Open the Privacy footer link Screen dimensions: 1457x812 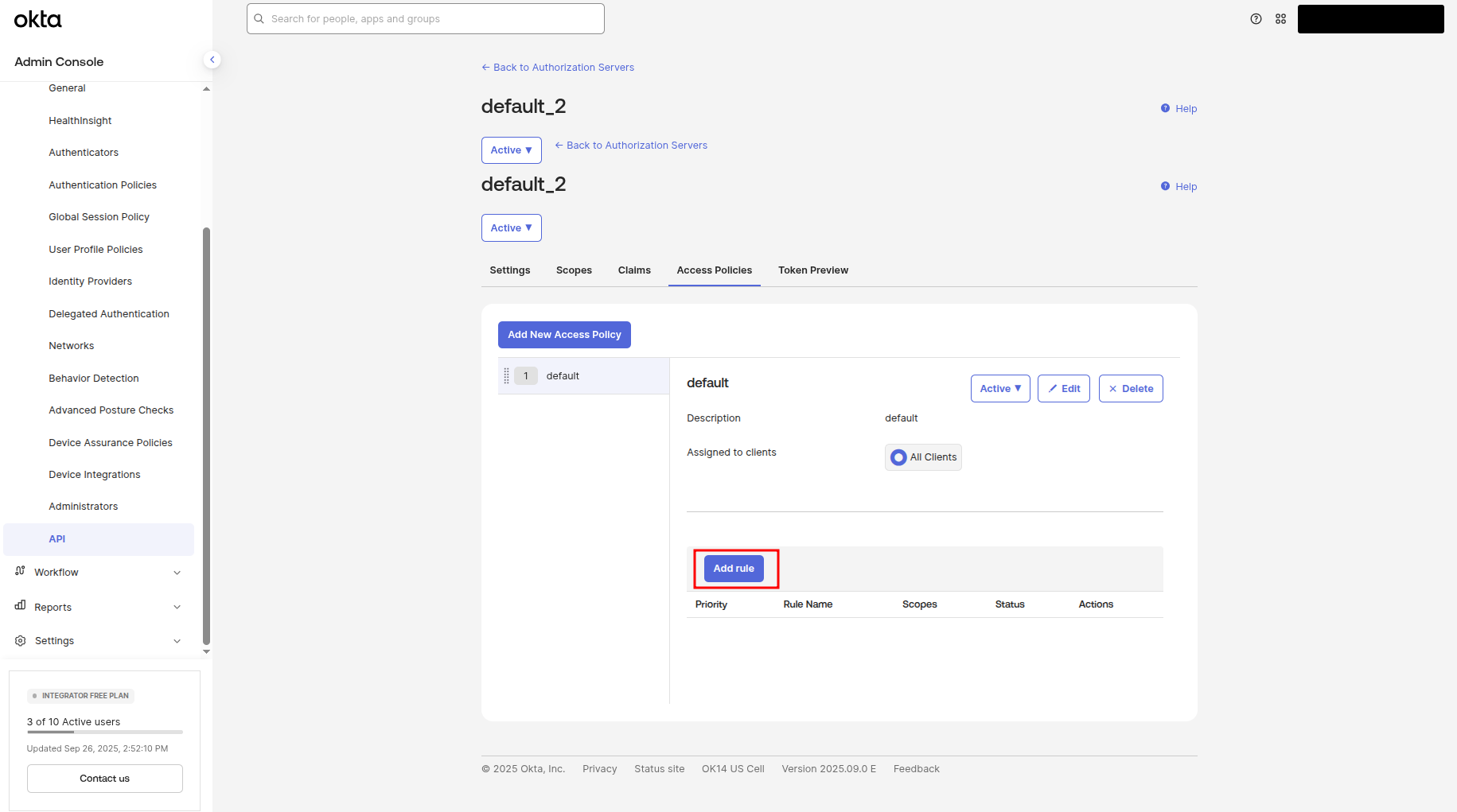[600, 769]
